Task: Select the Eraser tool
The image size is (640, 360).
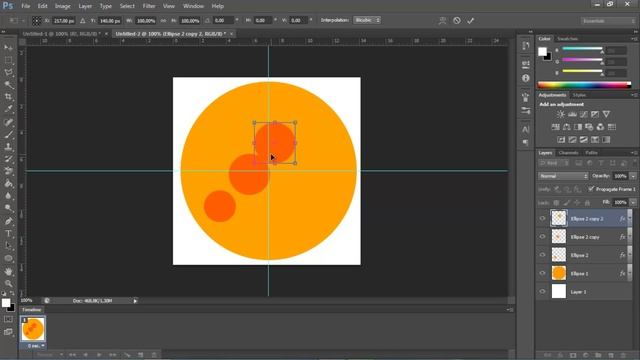Action: (x=8, y=171)
